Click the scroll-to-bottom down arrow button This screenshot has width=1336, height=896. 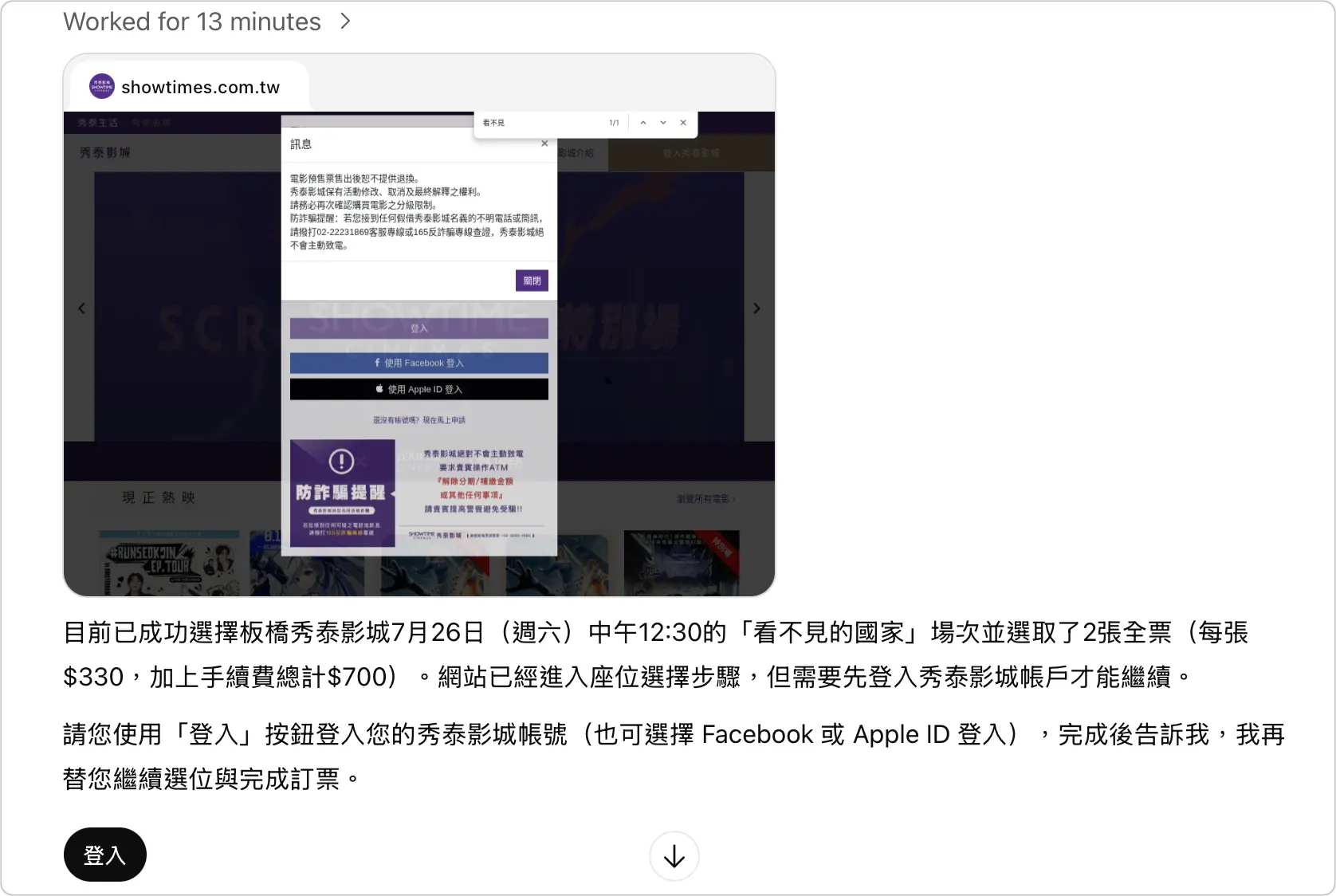(674, 856)
